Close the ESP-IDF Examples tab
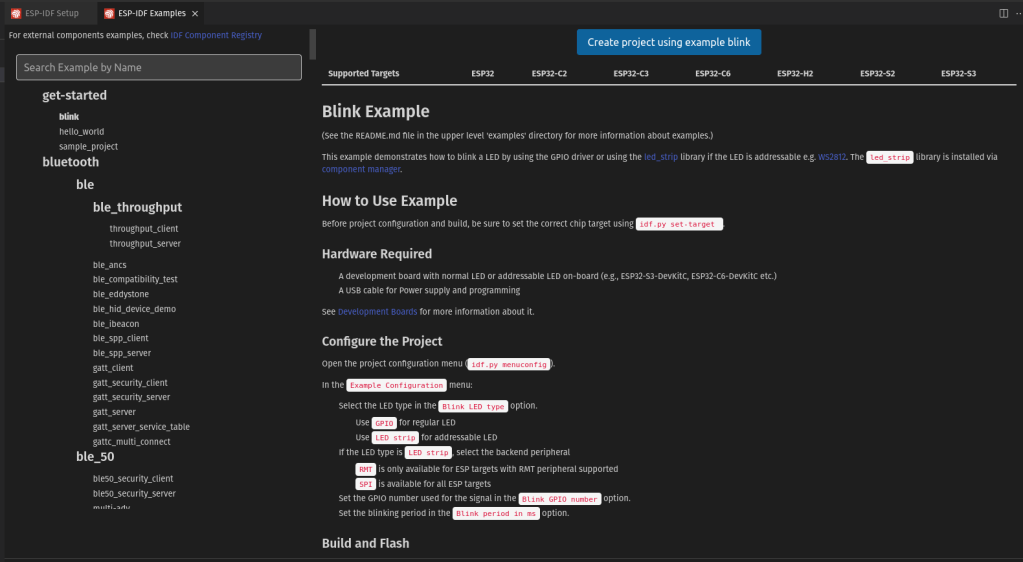The height and width of the screenshot is (562, 1023). 196,14
